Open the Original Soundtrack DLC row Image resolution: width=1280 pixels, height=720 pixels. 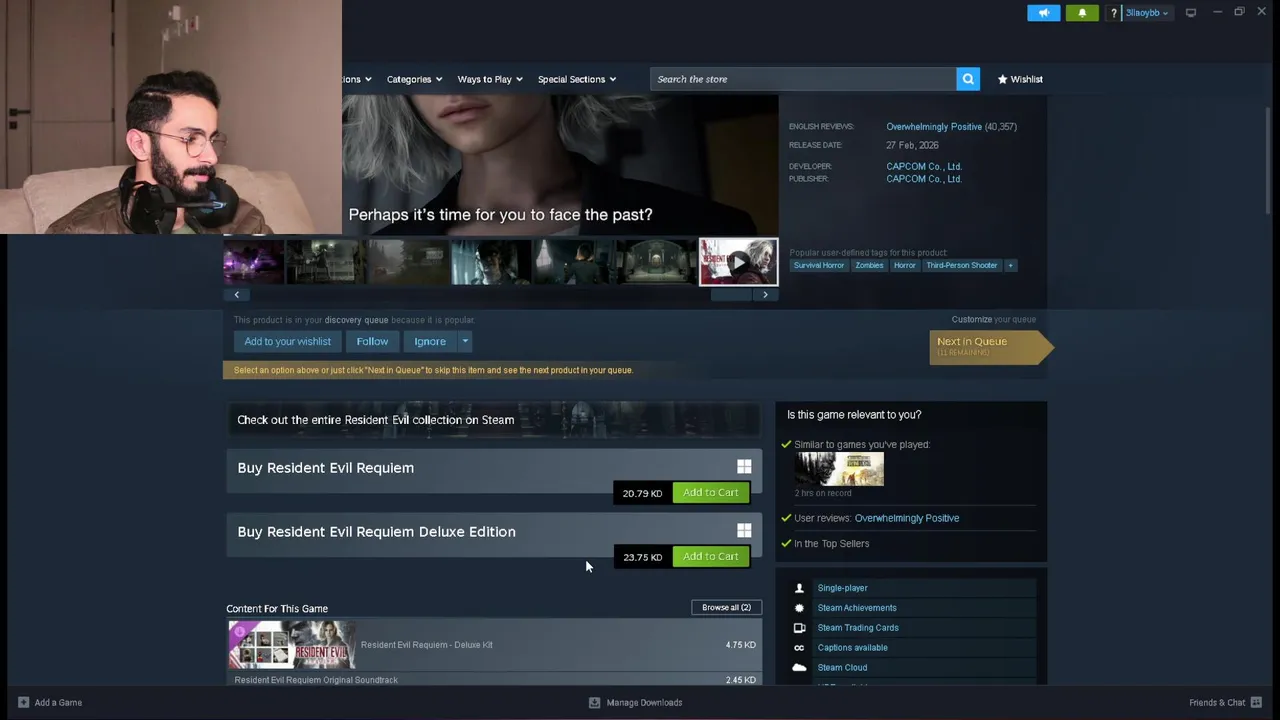click(x=494, y=680)
